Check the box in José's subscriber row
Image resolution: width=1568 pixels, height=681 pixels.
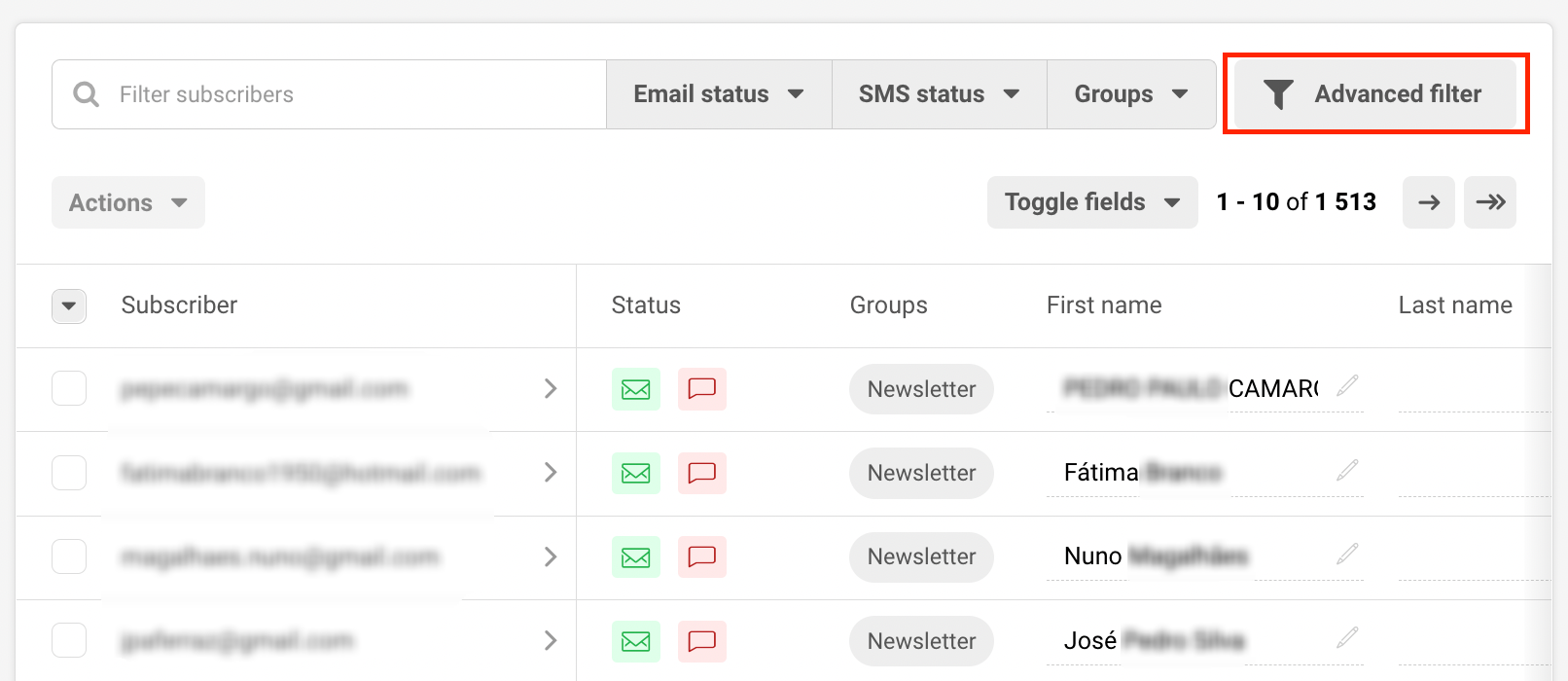[69, 641]
